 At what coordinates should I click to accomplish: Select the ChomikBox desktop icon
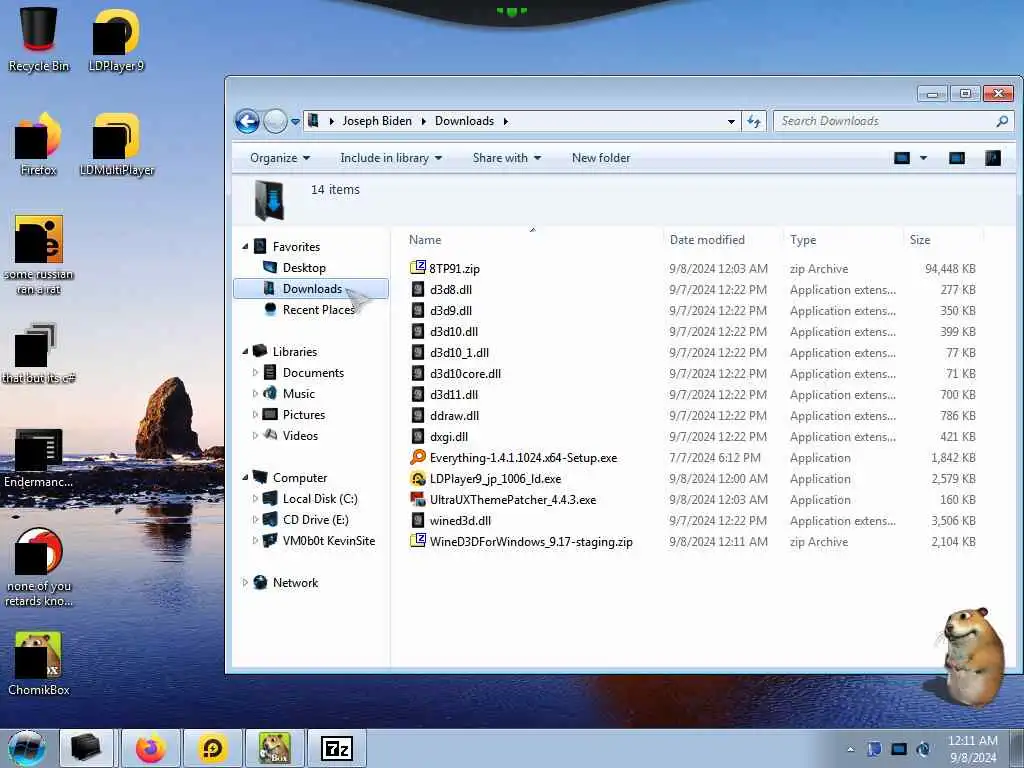click(39, 663)
